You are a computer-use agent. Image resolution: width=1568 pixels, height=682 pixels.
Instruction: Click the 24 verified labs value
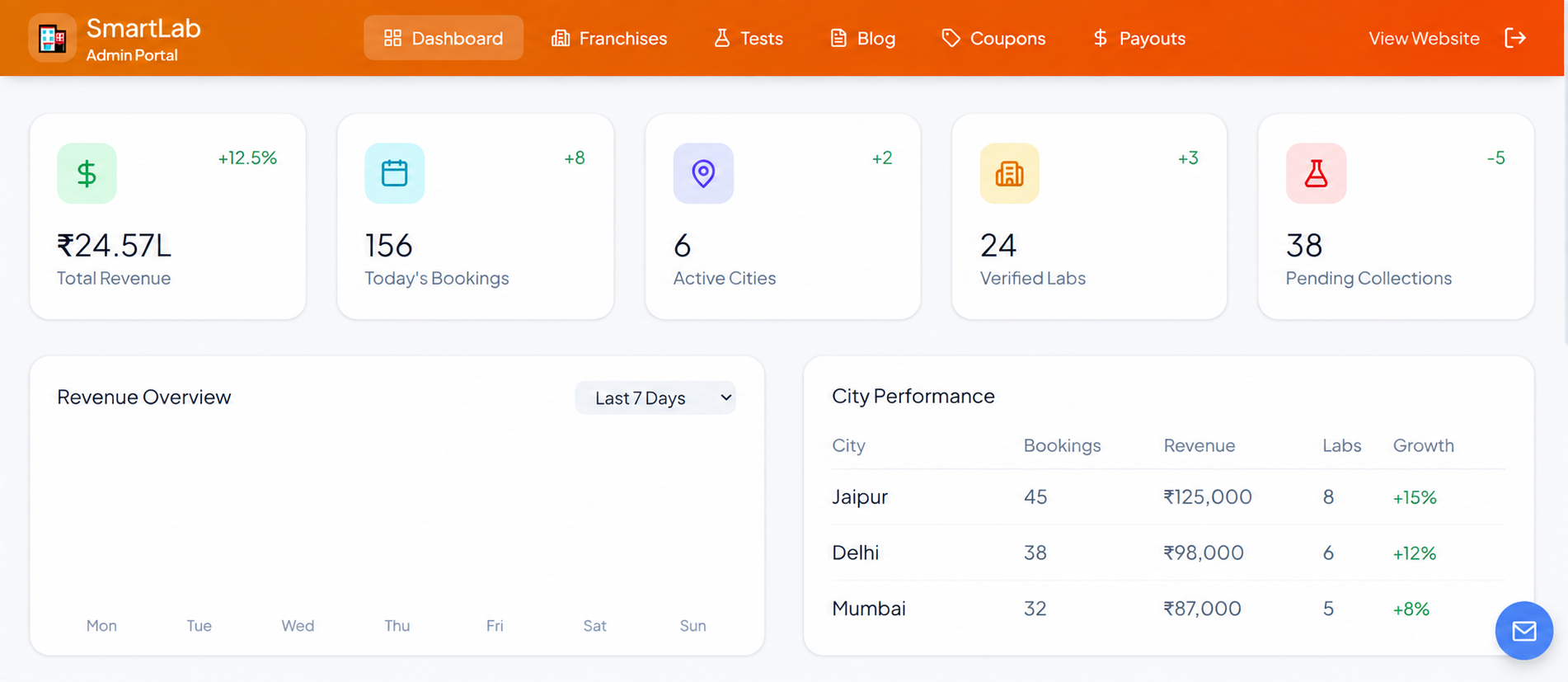(998, 245)
